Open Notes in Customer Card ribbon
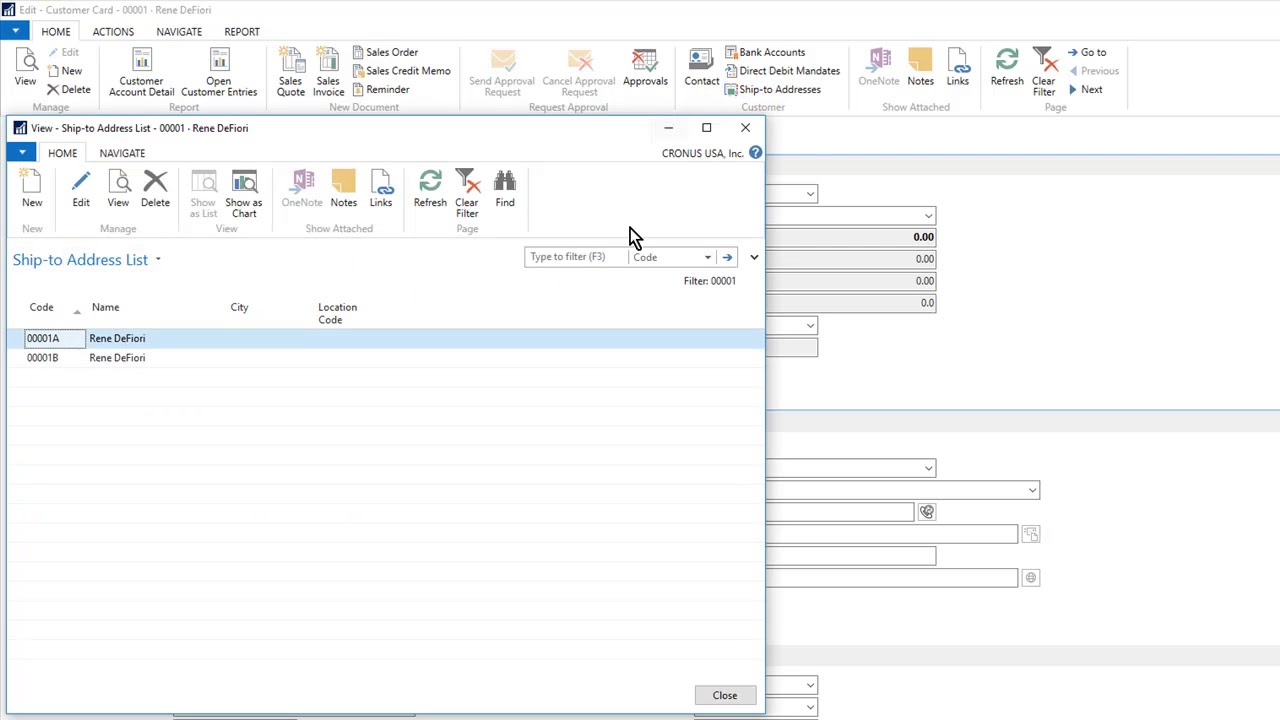The image size is (1280, 720). [920, 68]
